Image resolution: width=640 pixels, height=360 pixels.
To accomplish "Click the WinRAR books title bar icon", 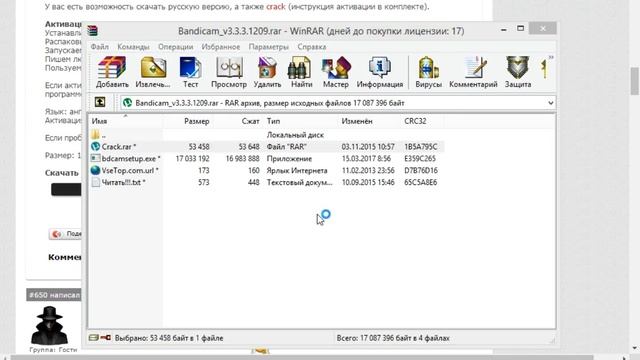I will pos(93,31).
